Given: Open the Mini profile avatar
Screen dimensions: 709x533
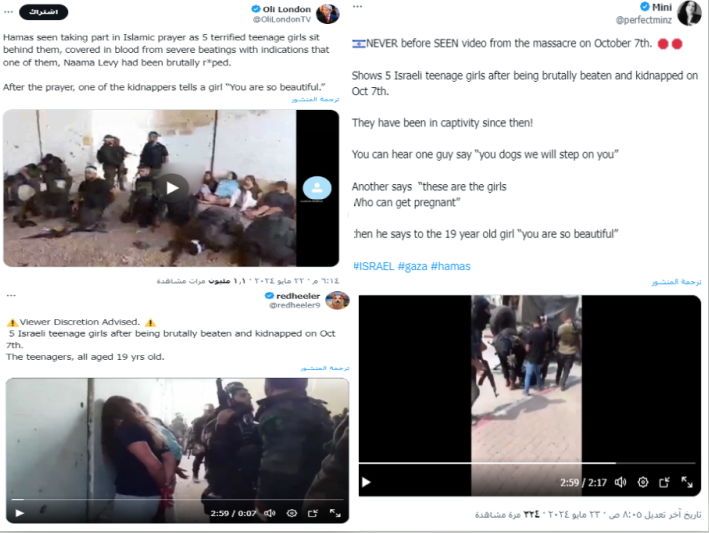Looking at the screenshot, I should point(689,13).
